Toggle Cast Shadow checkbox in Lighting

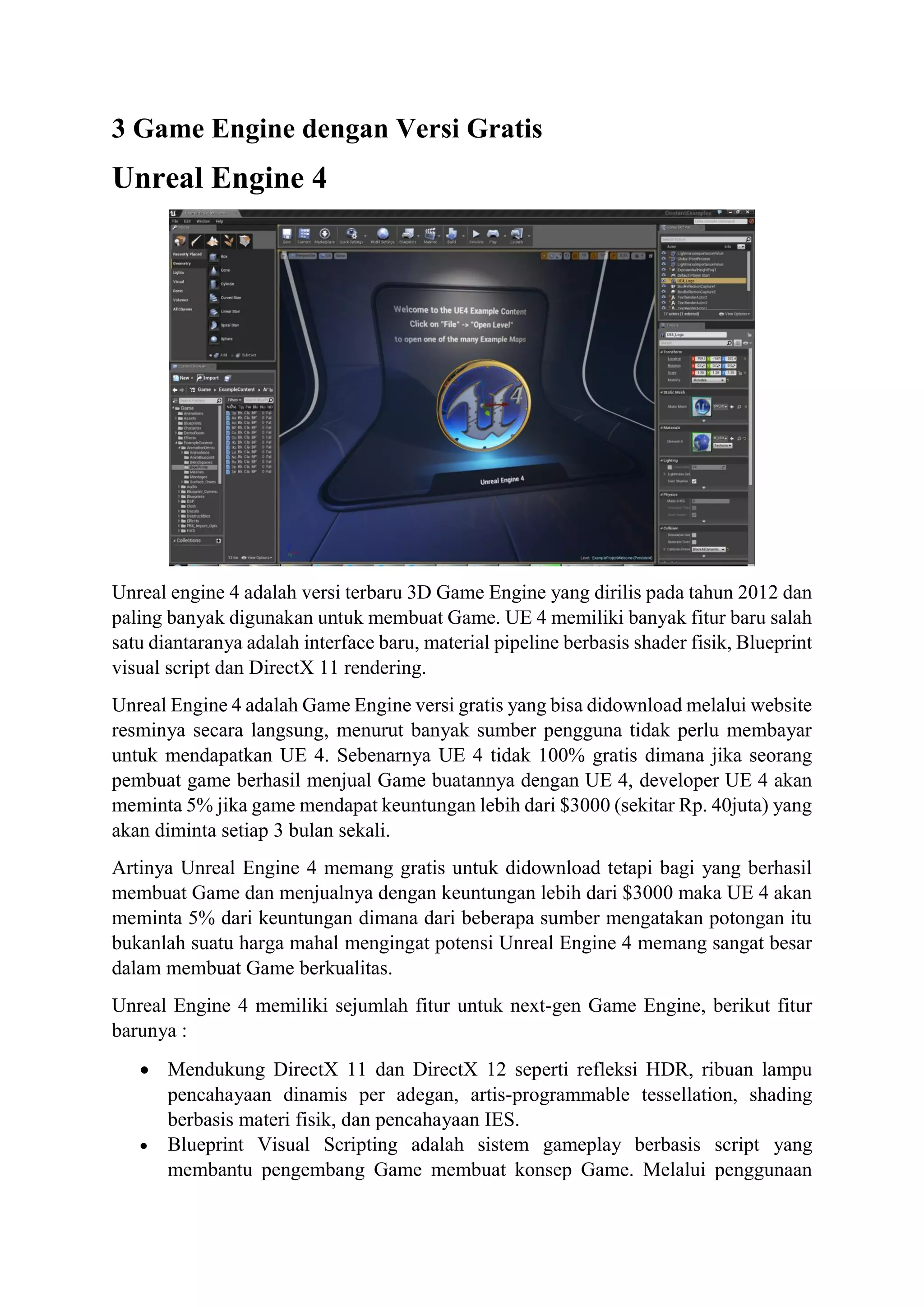click(x=693, y=481)
